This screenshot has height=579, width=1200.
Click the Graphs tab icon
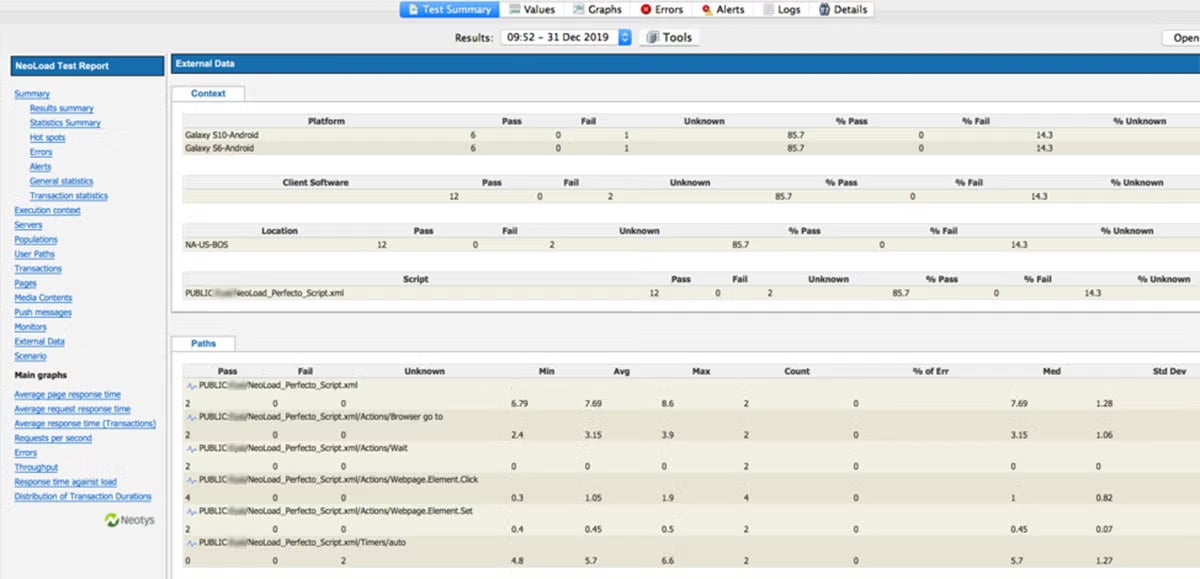[x=579, y=9]
